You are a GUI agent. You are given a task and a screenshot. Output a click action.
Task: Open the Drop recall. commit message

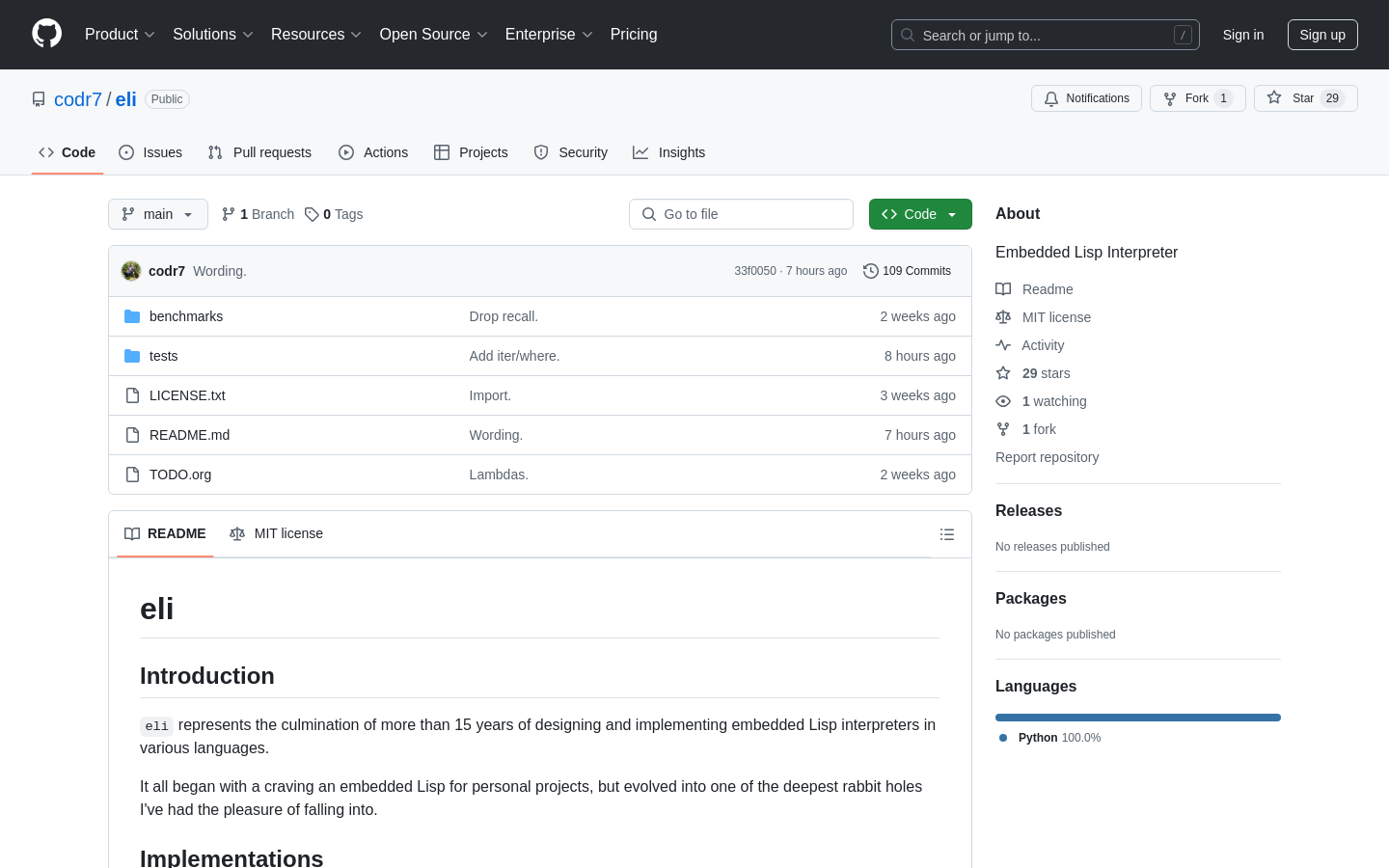504,316
